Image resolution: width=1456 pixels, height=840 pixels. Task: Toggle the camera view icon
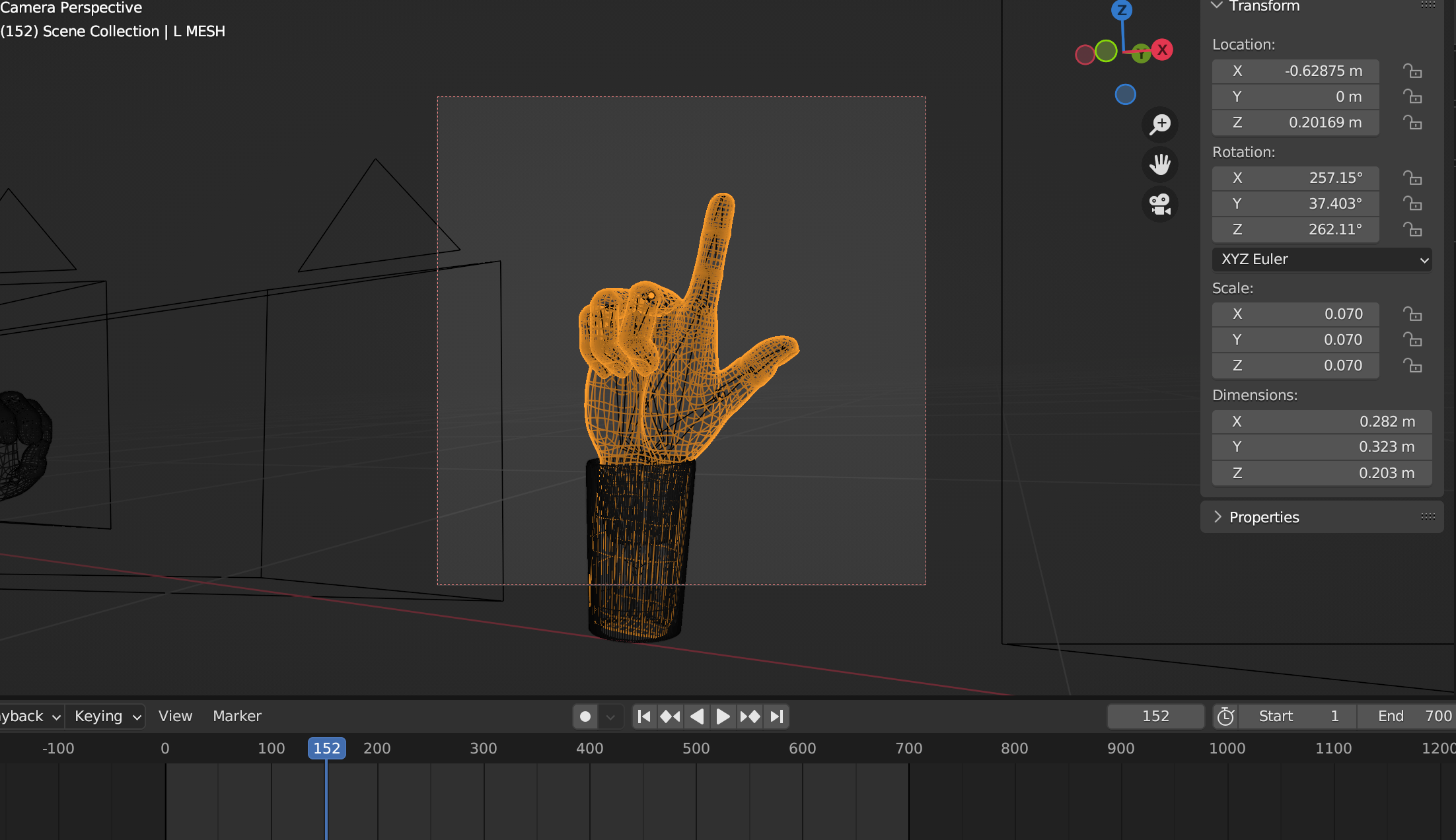pyautogui.click(x=1159, y=204)
